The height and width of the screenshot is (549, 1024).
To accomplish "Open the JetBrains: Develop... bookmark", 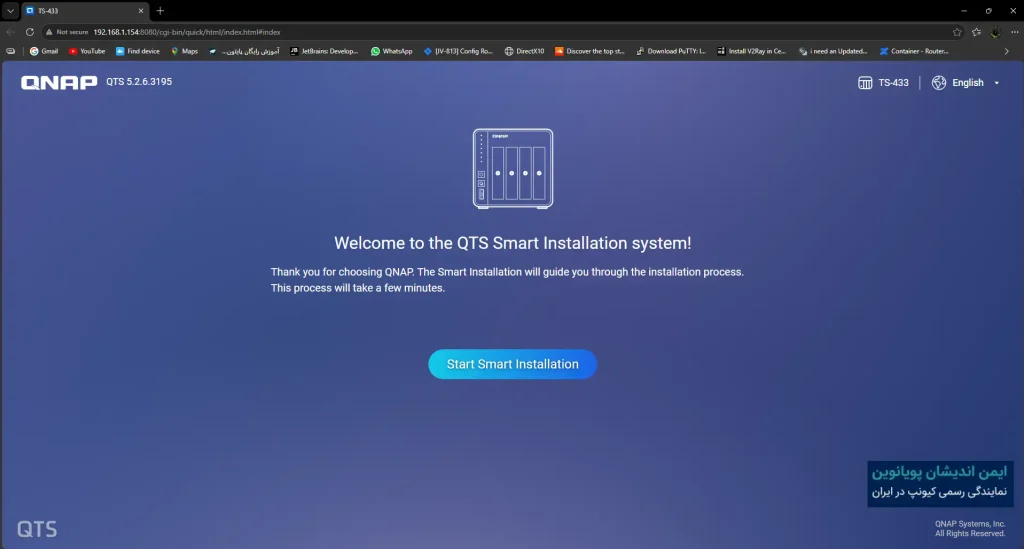I will point(324,51).
